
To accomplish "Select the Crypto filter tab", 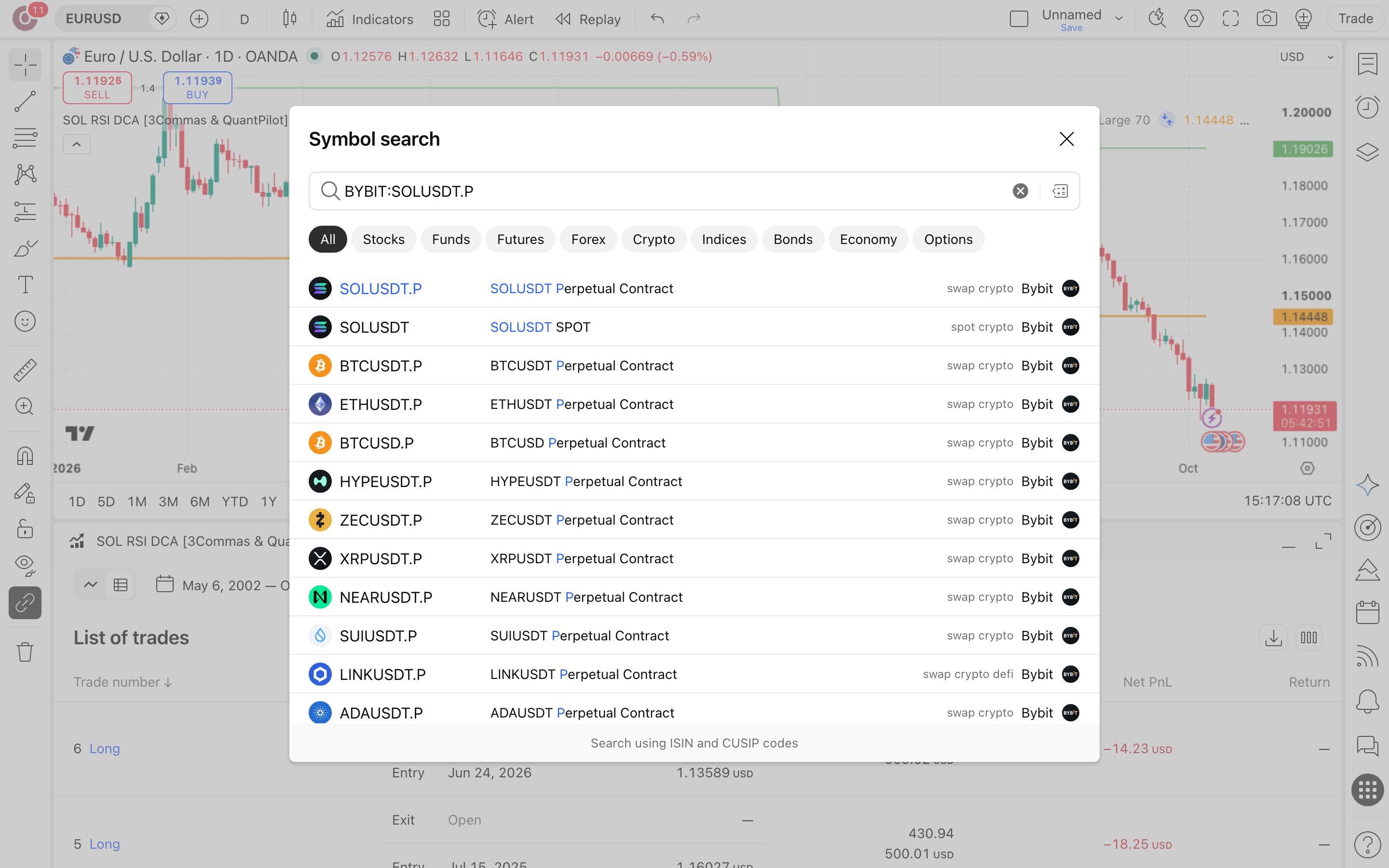I will 653,239.
